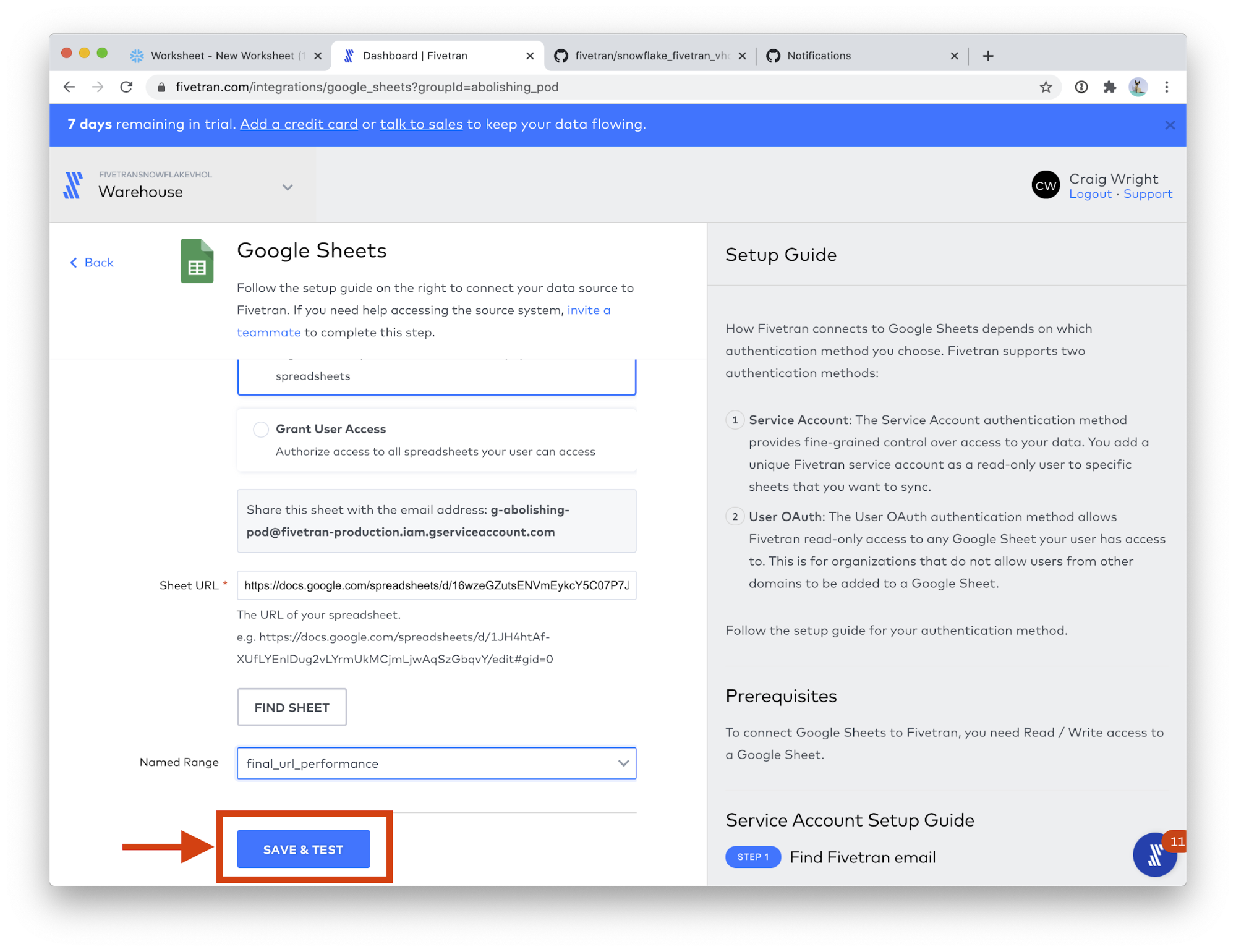Open Chrome's three-dot menu

coord(1167,87)
